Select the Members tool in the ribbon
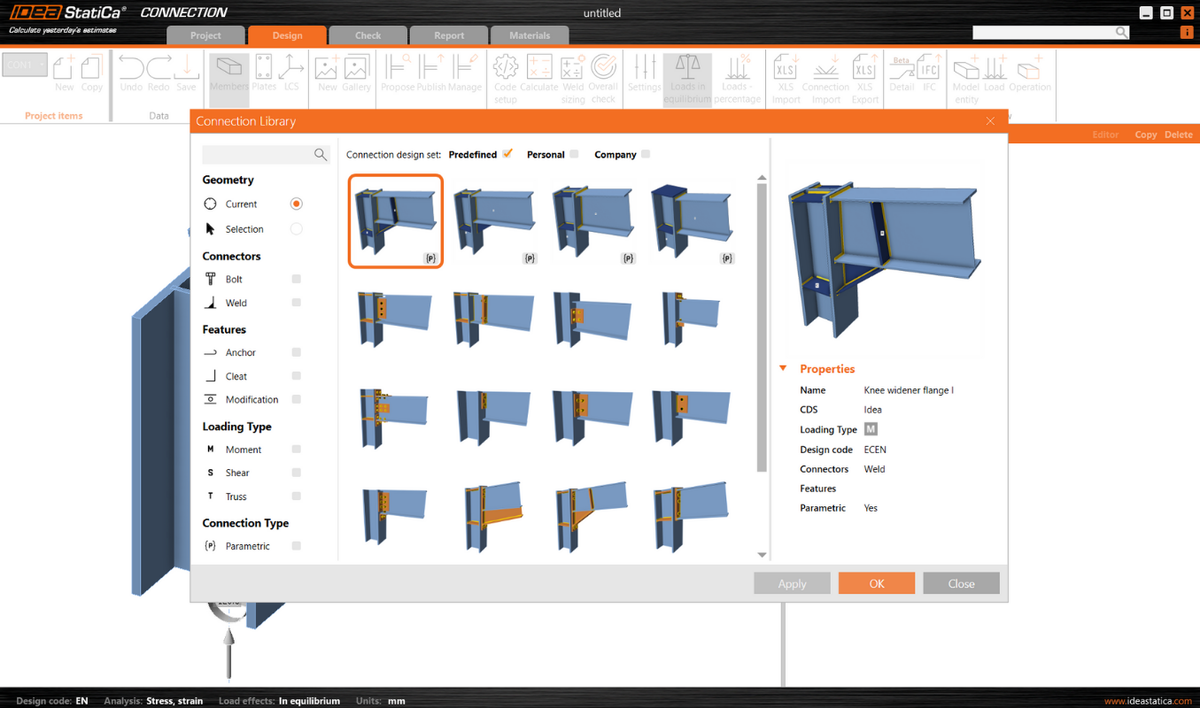Image resolution: width=1200 pixels, height=708 pixels. pos(228,75)
